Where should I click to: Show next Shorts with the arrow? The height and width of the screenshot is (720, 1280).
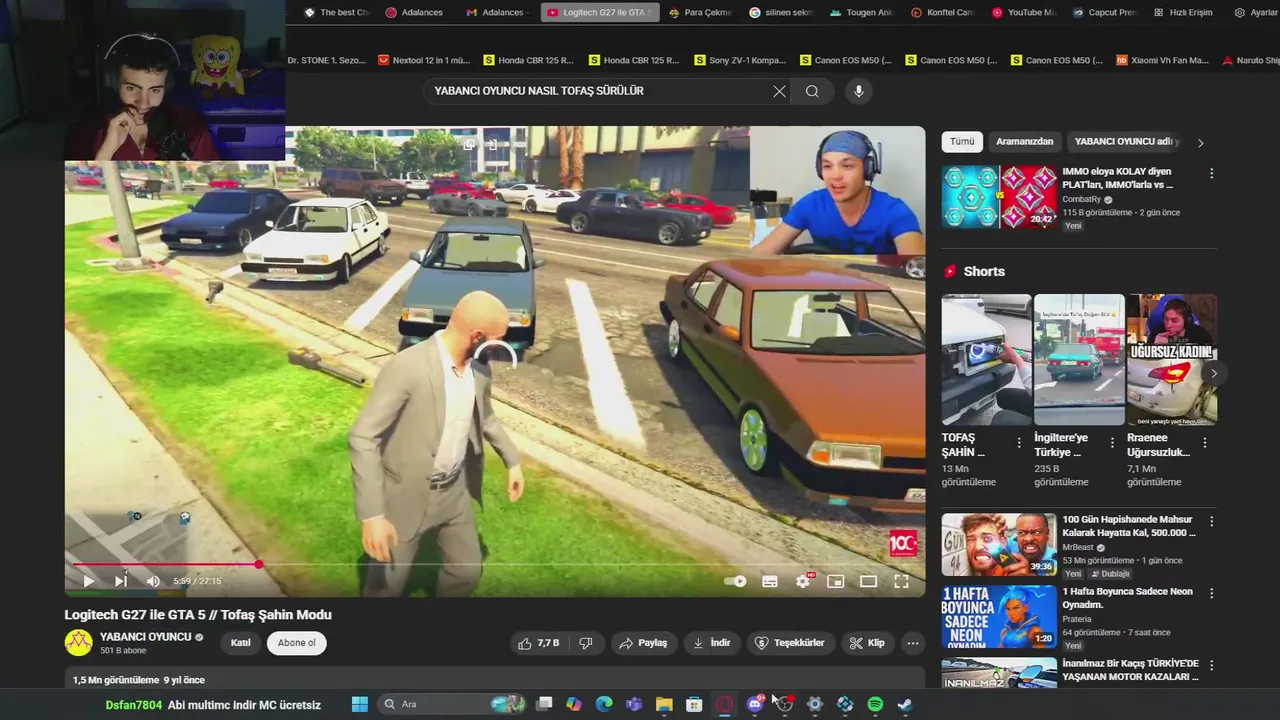(1213, 373)
